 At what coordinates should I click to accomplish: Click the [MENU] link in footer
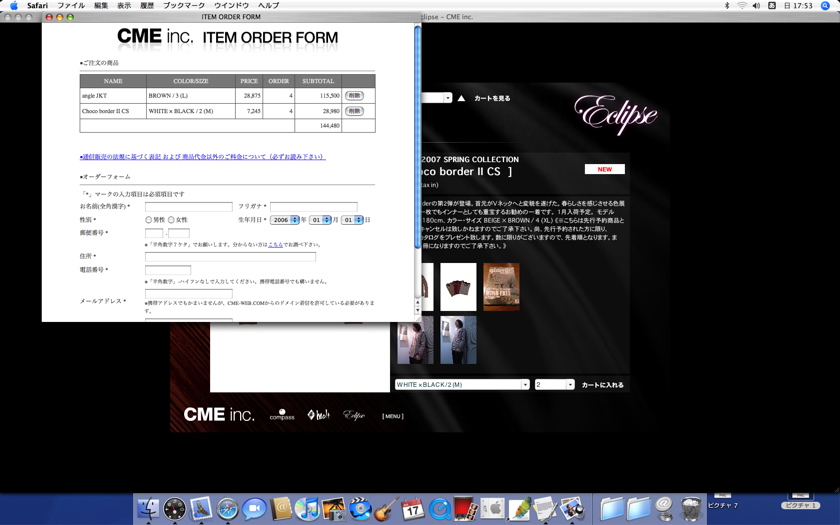point(393,416)
